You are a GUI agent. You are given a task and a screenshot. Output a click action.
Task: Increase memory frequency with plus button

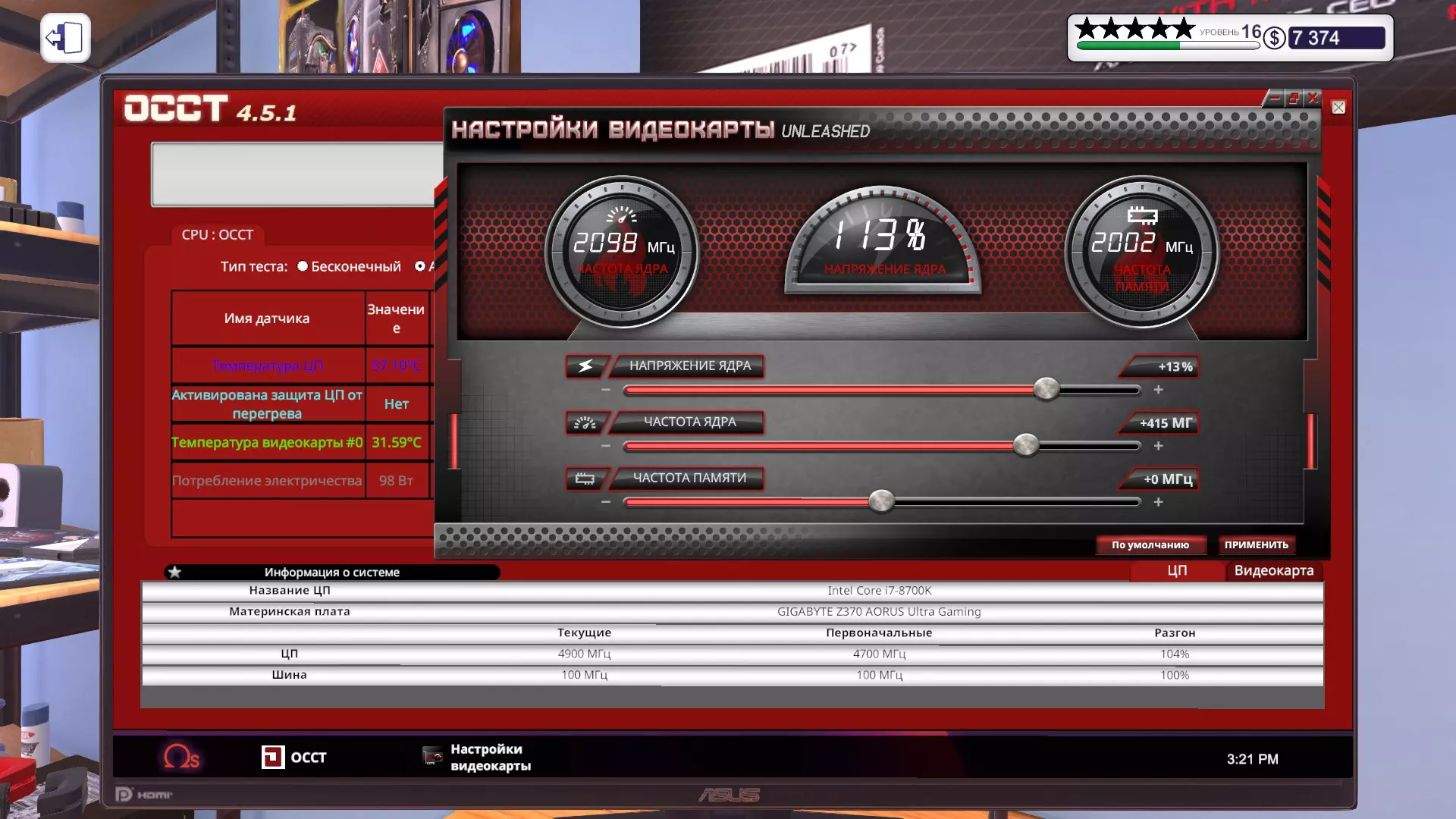tap(1158, 502)
